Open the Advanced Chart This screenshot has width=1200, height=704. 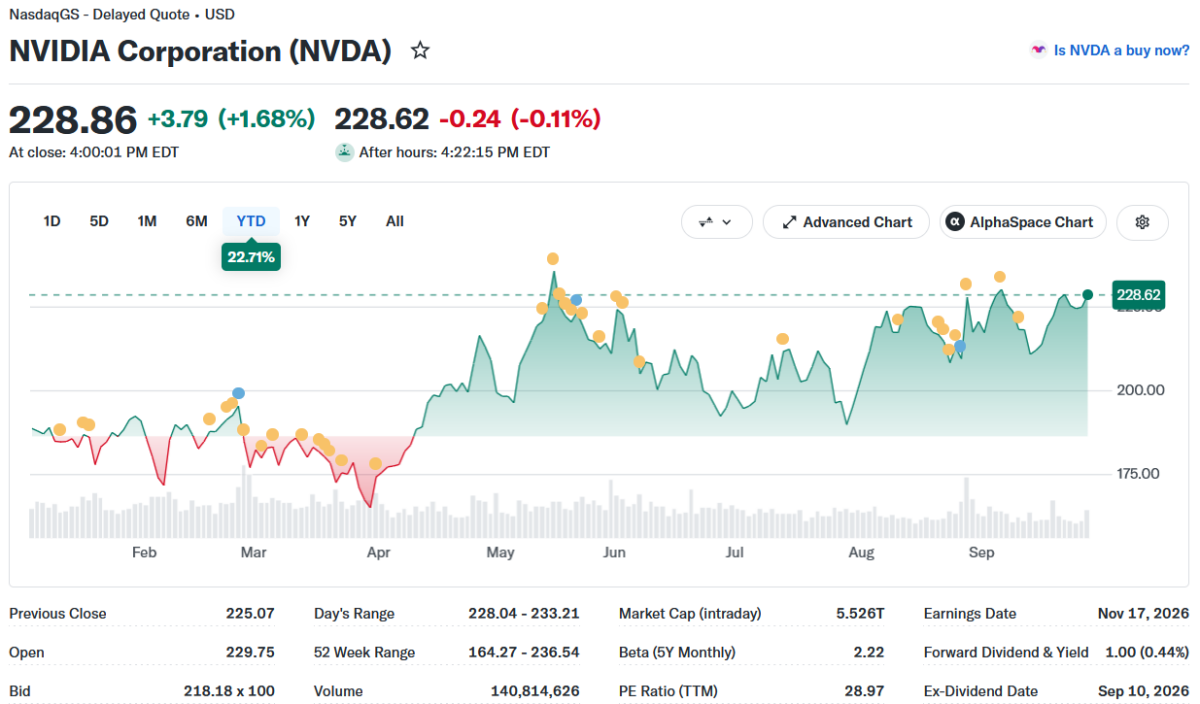pyautogui.click(x=846, y=222)
